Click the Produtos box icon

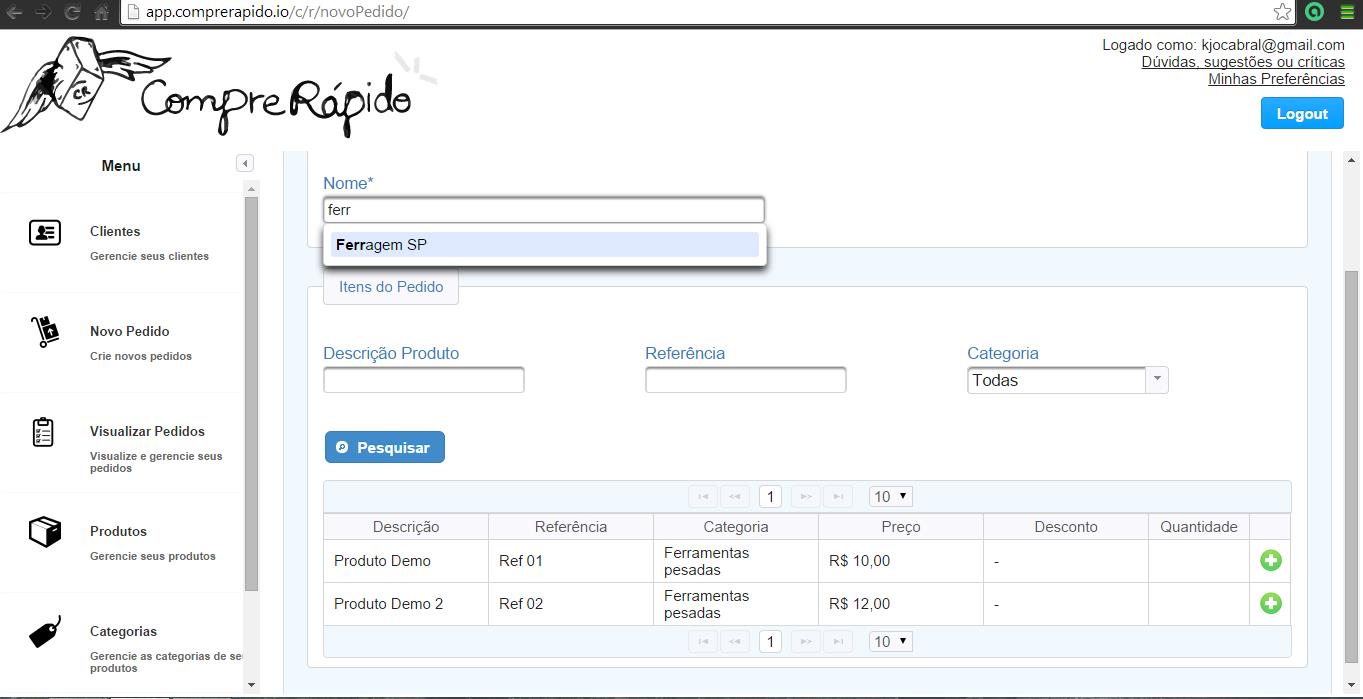45,532
